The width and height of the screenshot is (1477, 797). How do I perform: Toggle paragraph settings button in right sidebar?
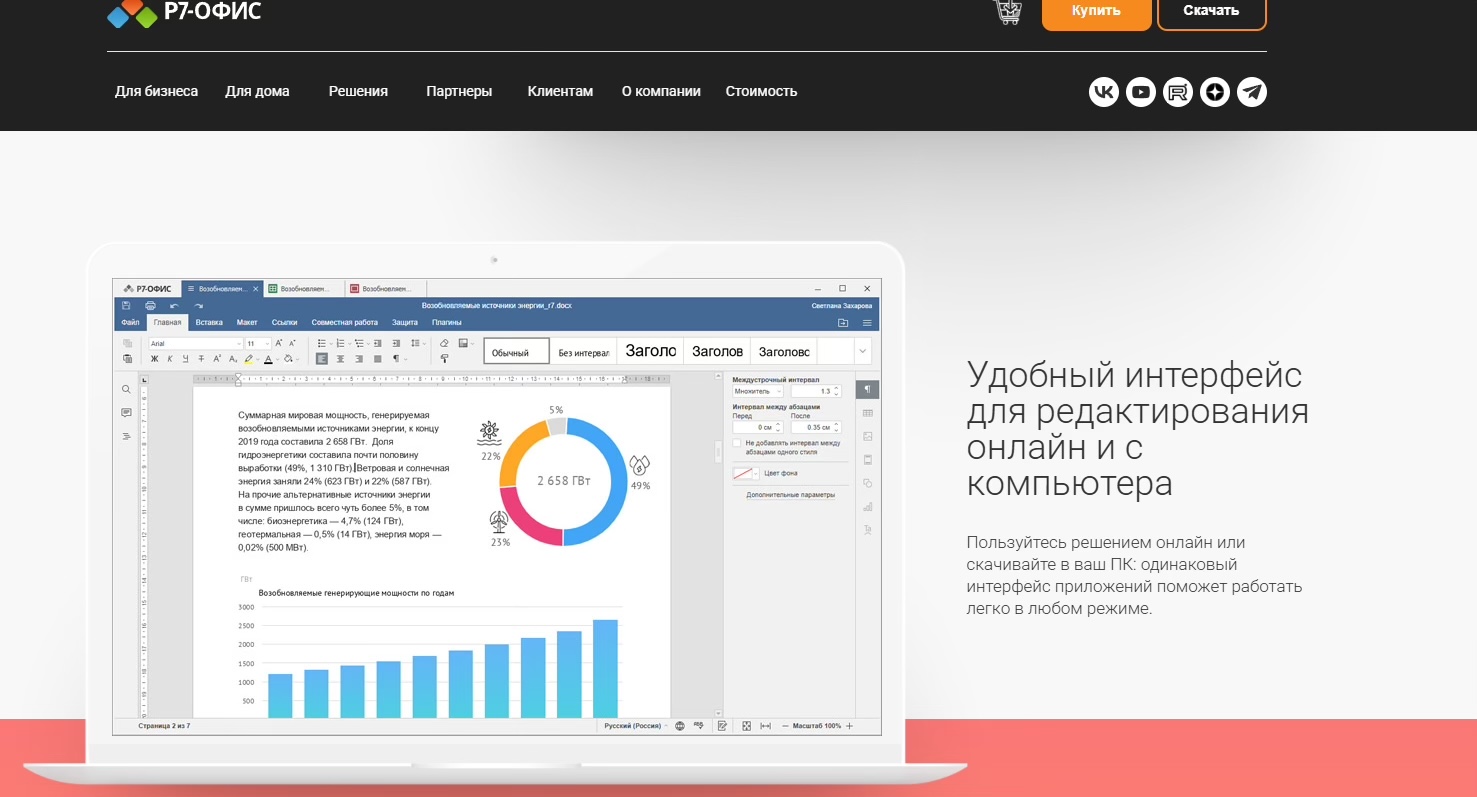867,389
